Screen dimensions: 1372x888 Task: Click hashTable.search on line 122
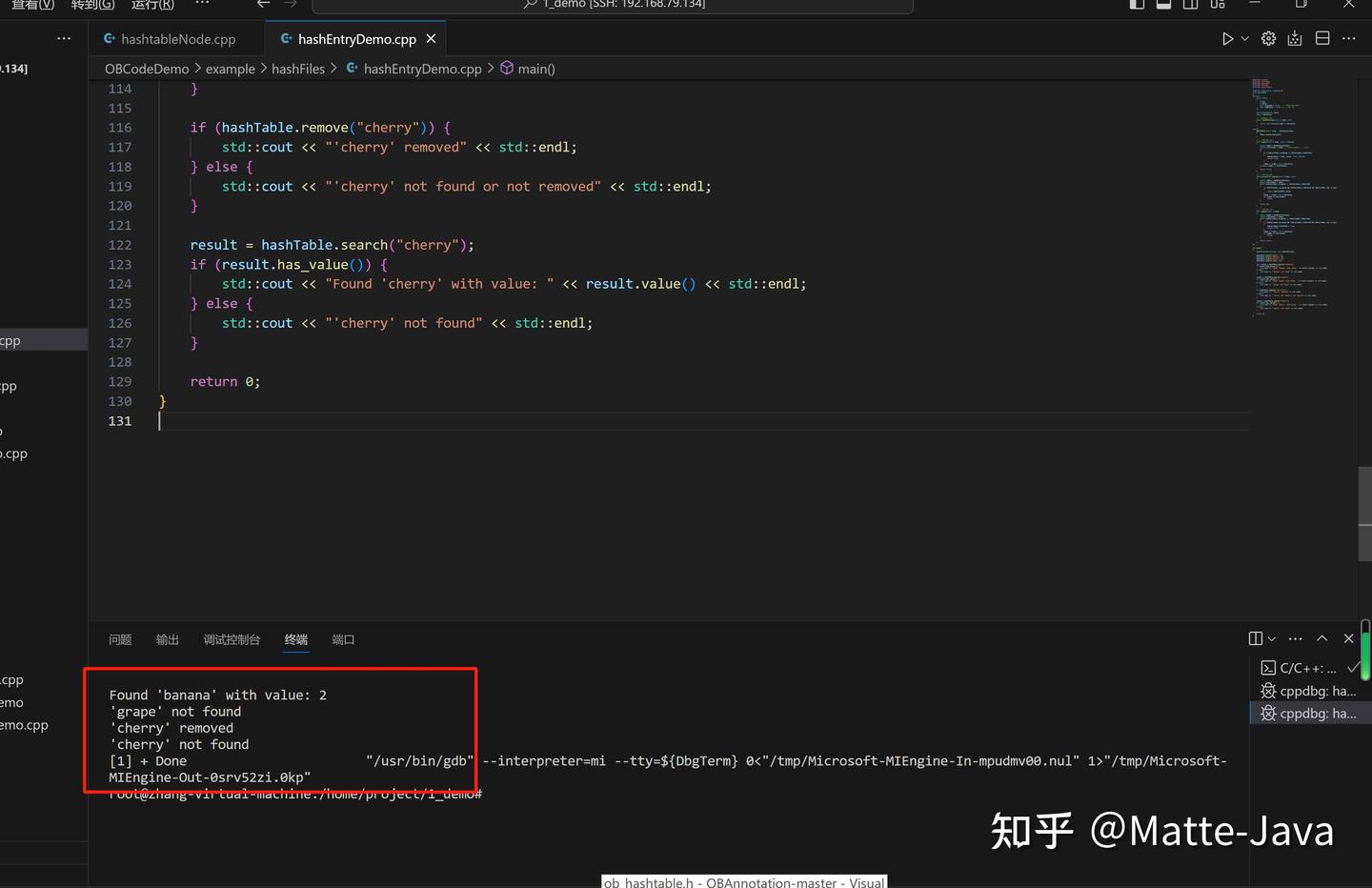click(x=325, y=245)
